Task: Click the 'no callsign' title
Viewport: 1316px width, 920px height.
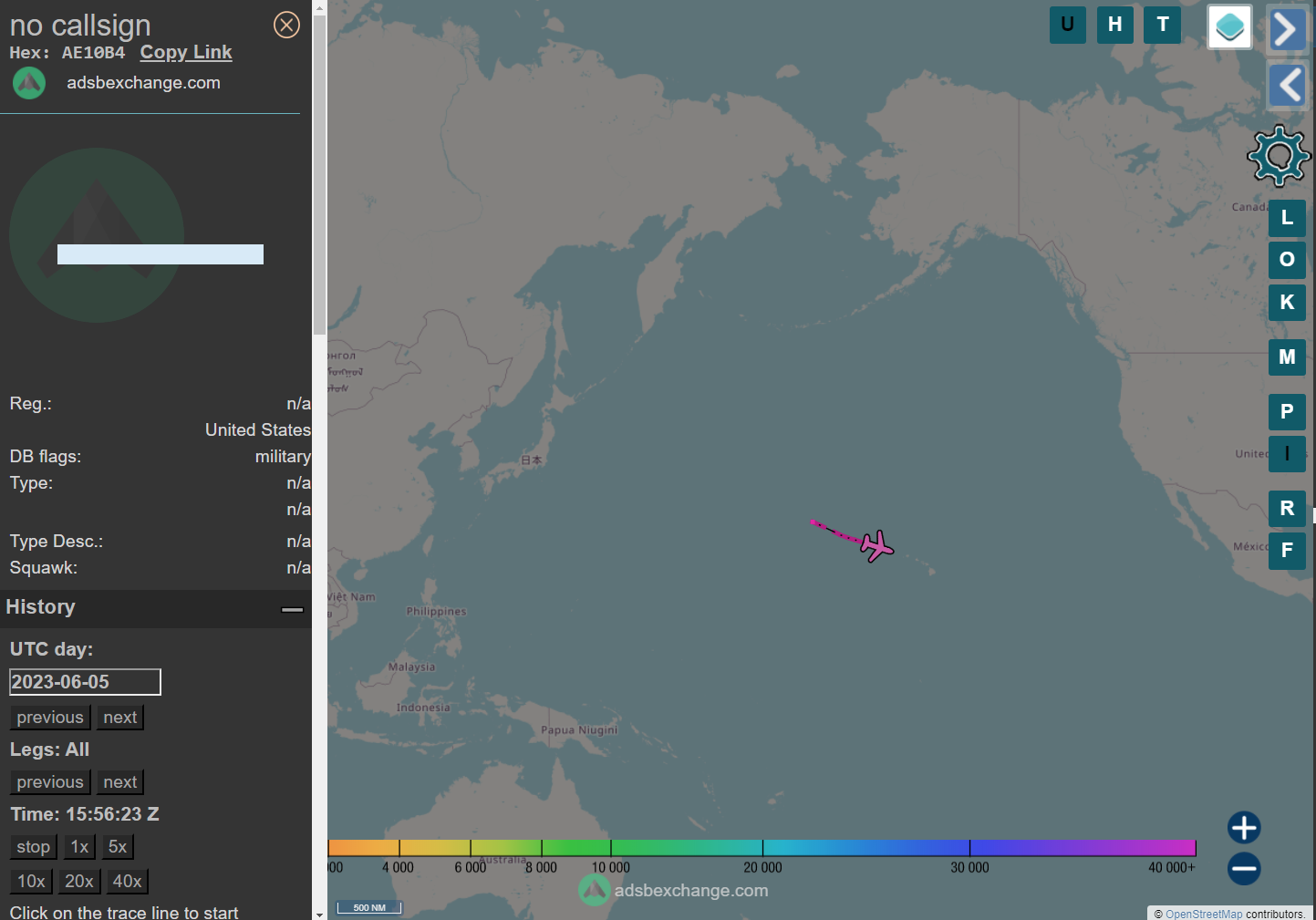Action: [x=80, y=26]
